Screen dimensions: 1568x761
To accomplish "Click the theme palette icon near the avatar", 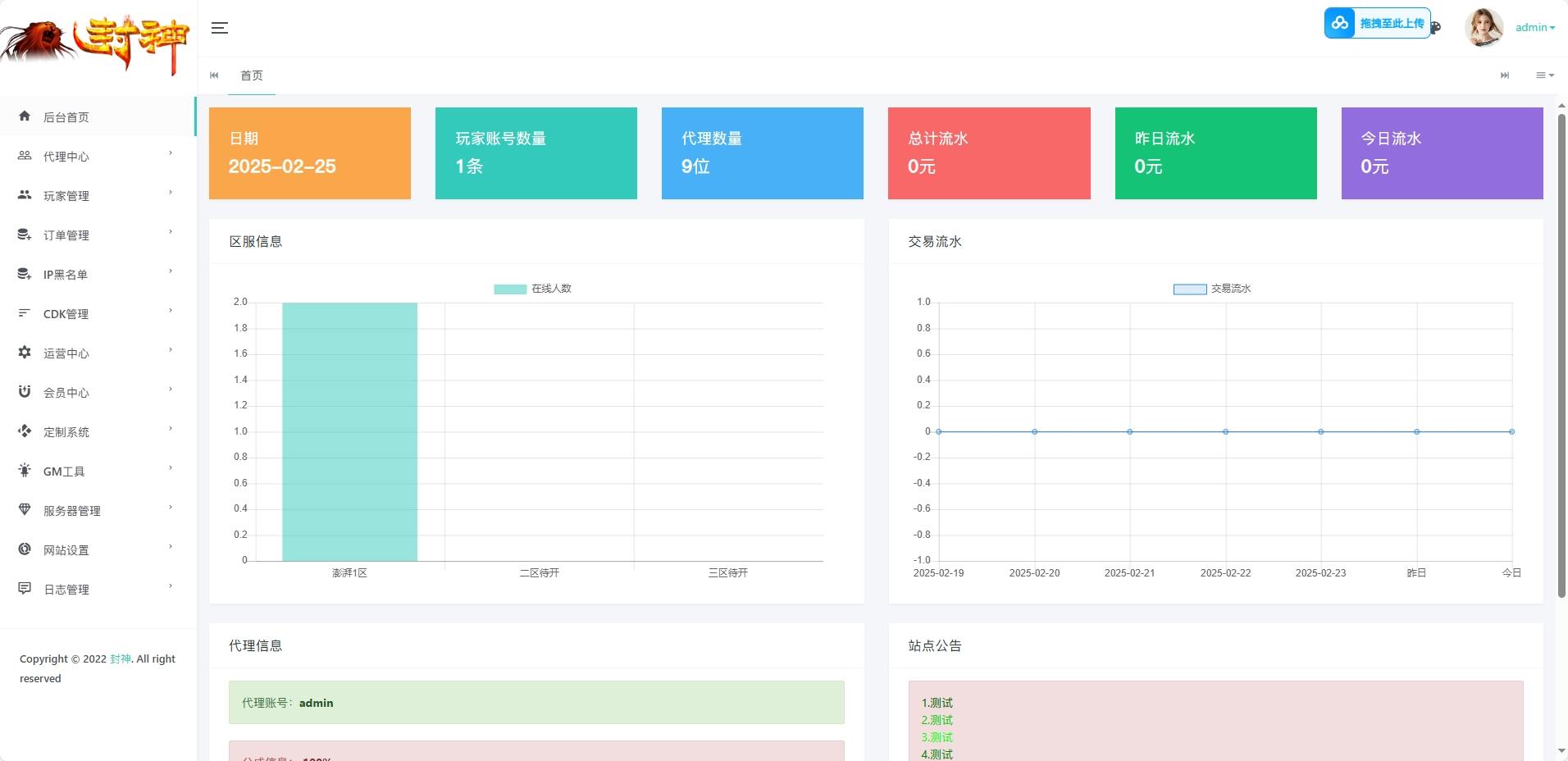I will click(x=1436, y=28).
